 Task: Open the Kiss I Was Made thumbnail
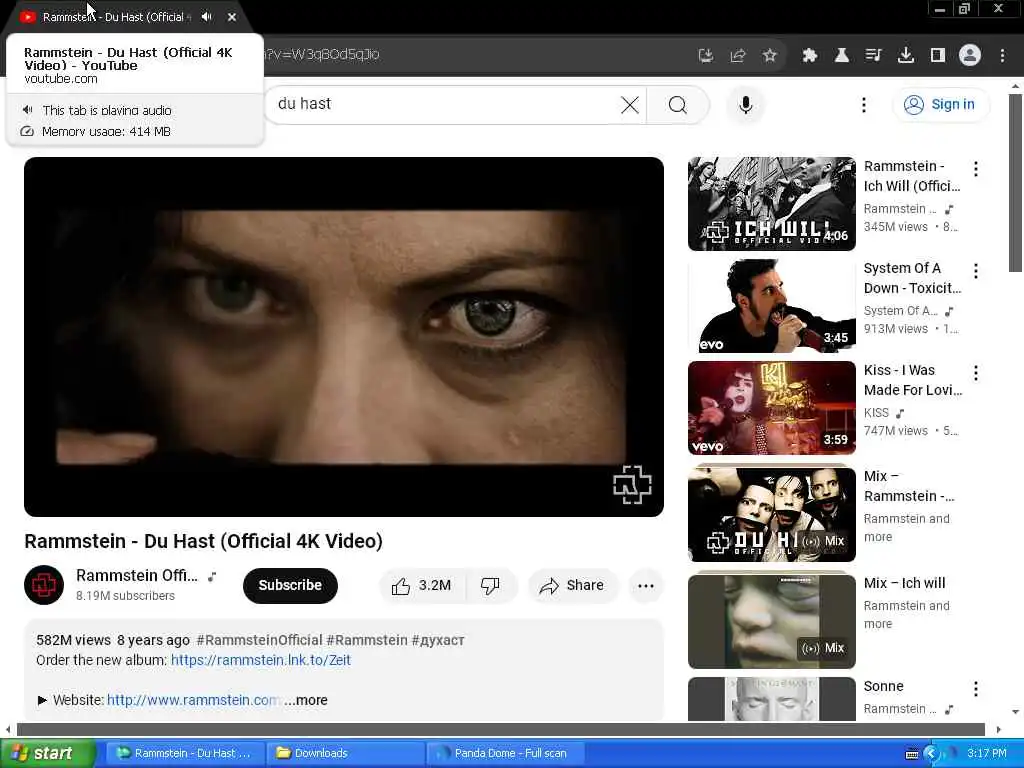(x=771, y=408)
